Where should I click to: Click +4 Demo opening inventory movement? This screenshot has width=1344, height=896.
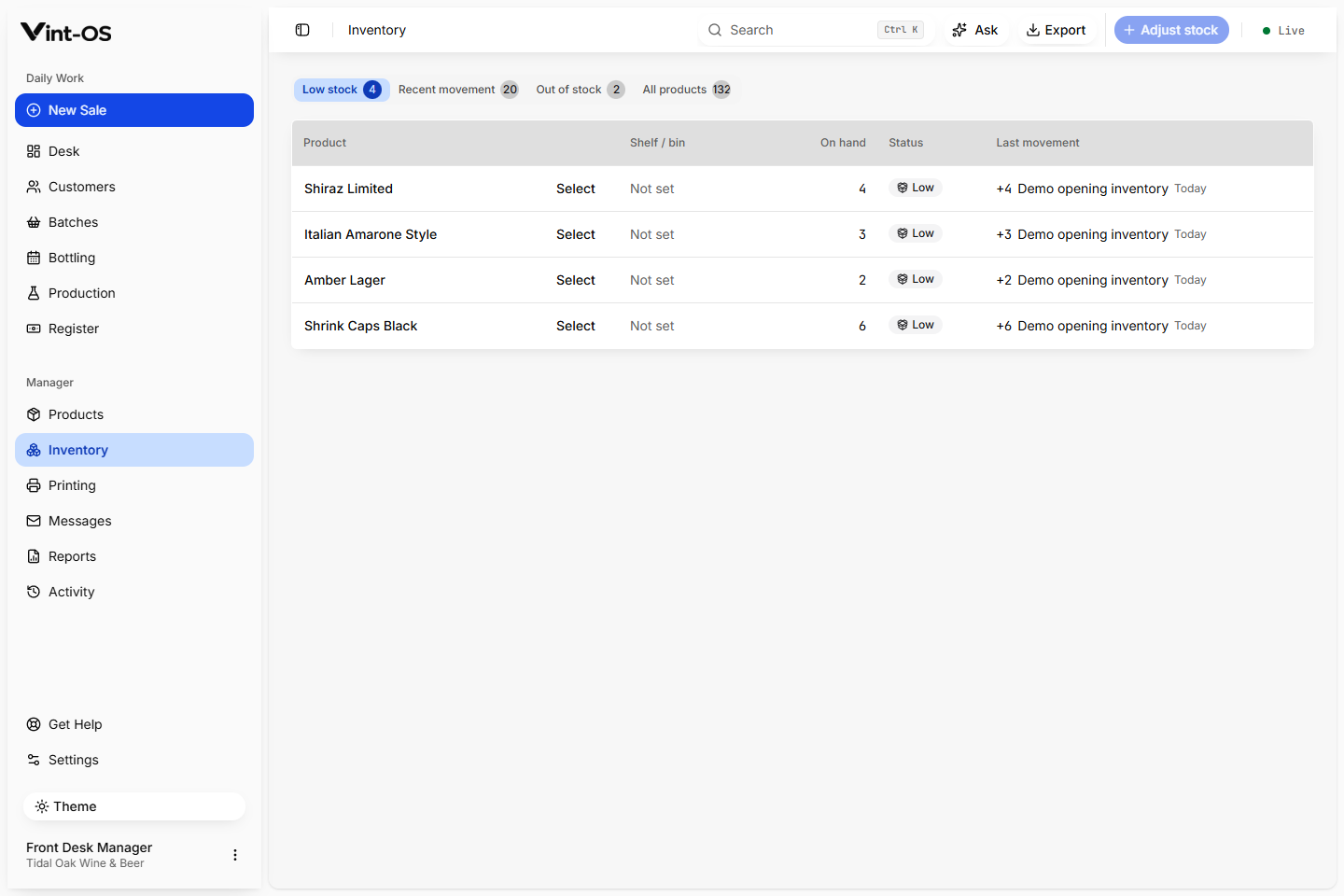[1100, 189]
